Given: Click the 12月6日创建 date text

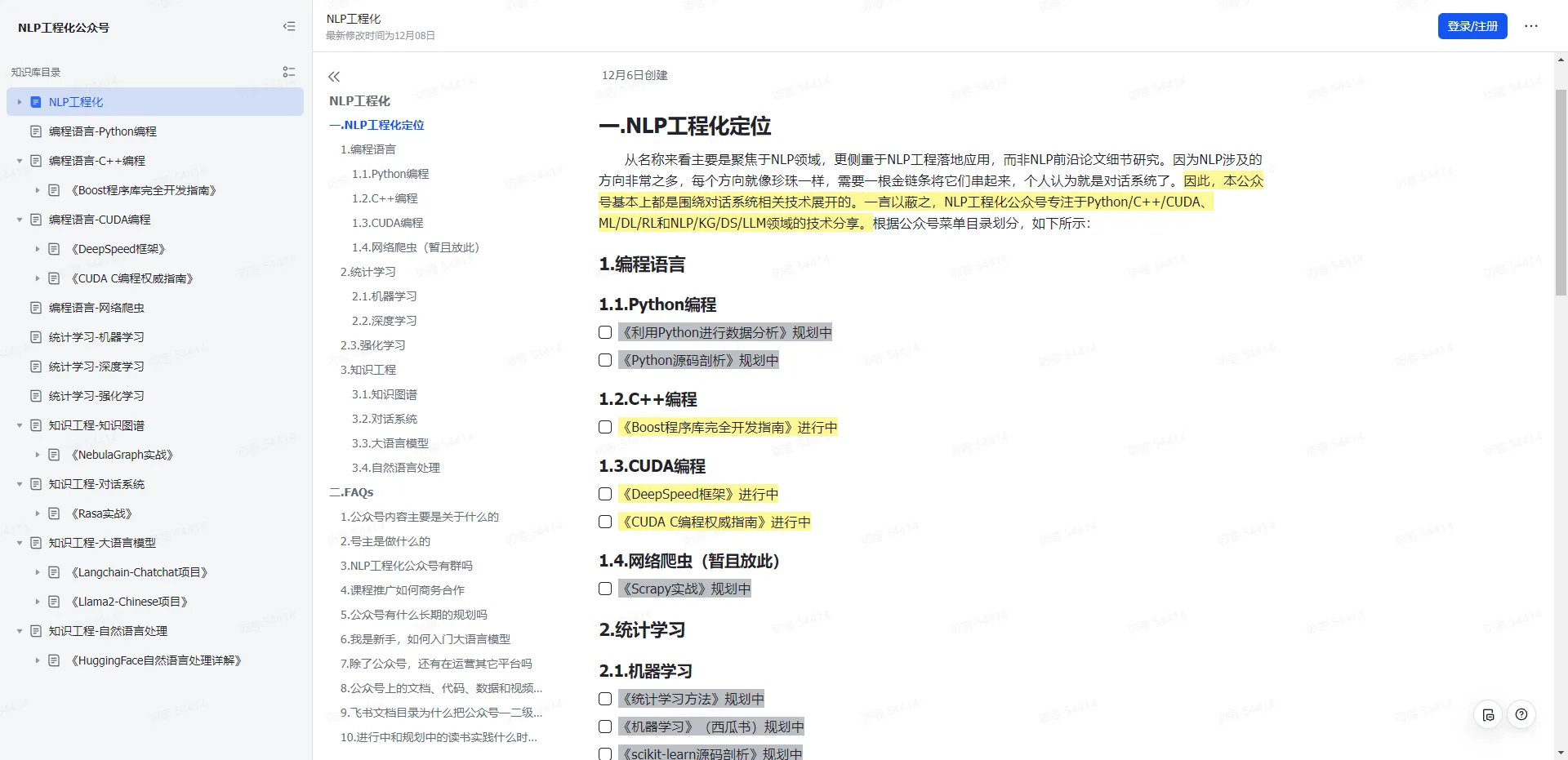Looking at the screenshot, I should [635, 75].
